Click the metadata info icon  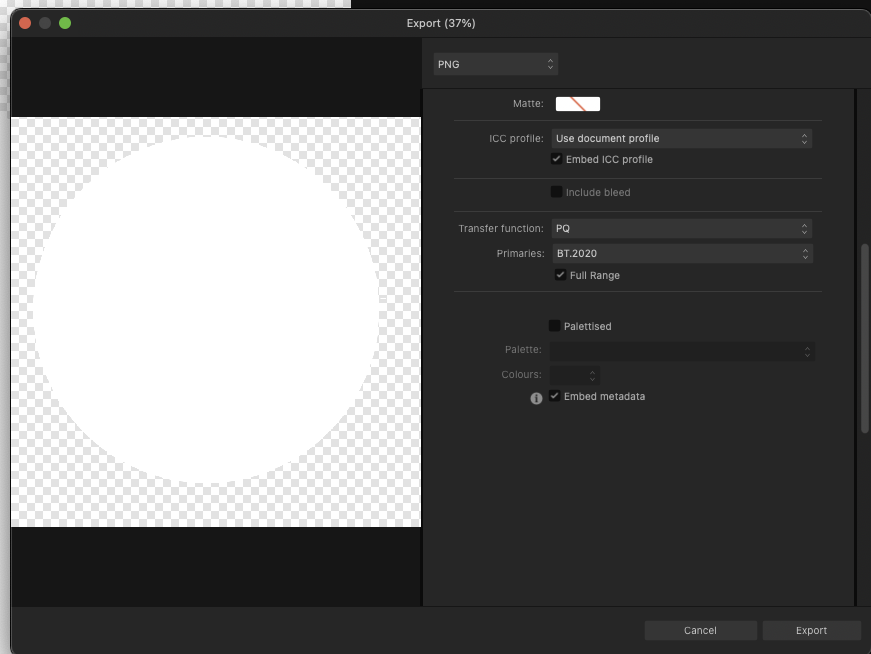point(536,398)
